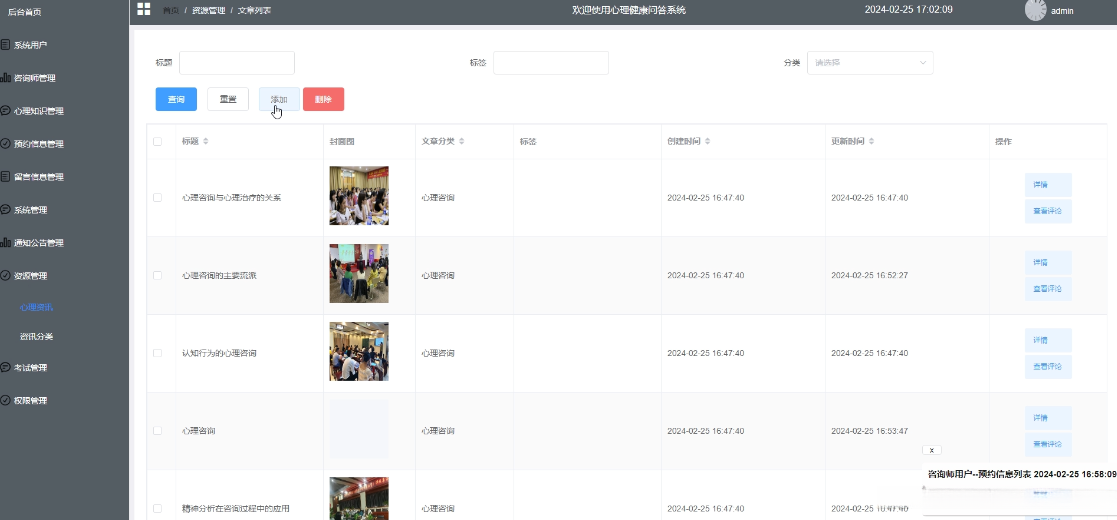Click the 添加 add button
This screenshot has height=520, width=1117.
pos(279,99)
